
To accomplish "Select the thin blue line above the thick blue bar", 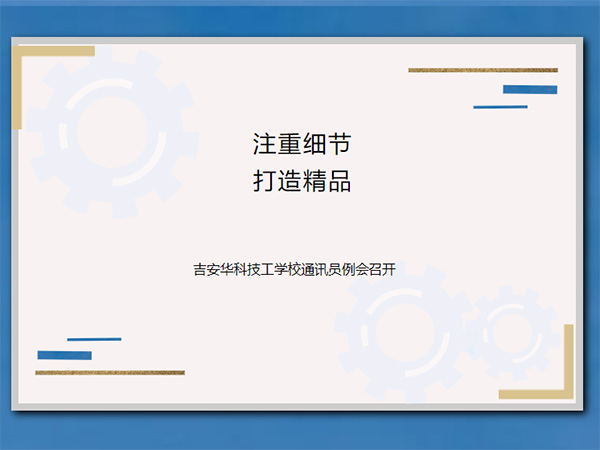I will click(x=94, y=339).
